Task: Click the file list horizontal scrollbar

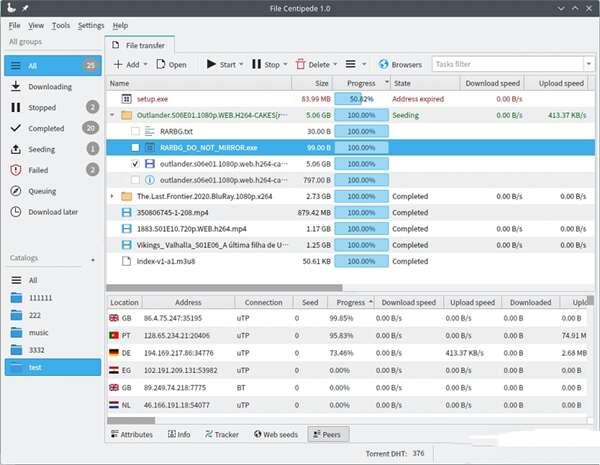Action: 224,287
